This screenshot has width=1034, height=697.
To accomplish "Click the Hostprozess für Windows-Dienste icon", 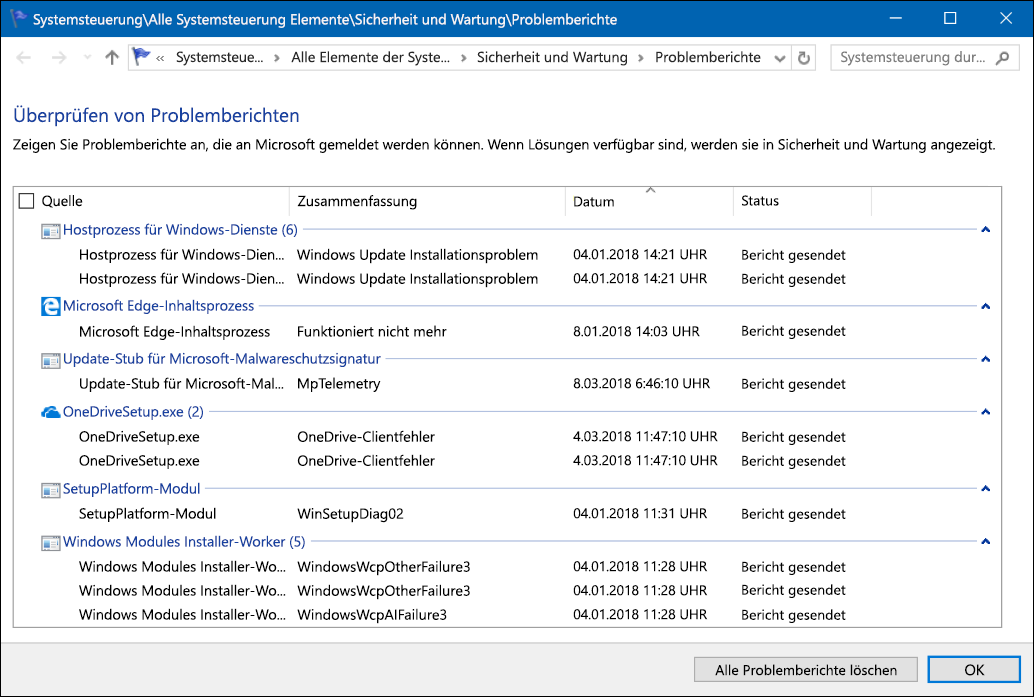I will coord(50,230).
